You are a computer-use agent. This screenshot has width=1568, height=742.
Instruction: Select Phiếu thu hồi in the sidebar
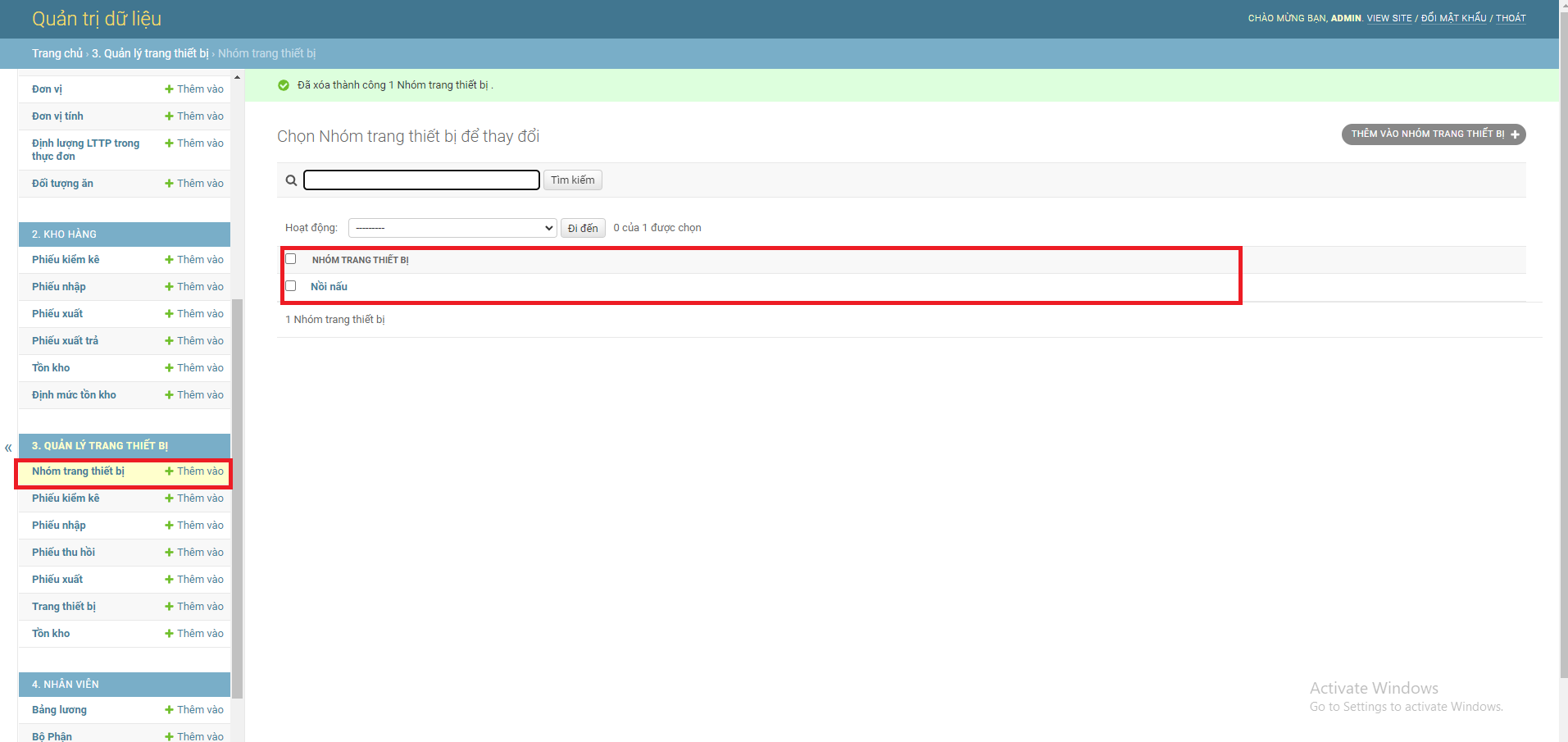pos(63,552)
